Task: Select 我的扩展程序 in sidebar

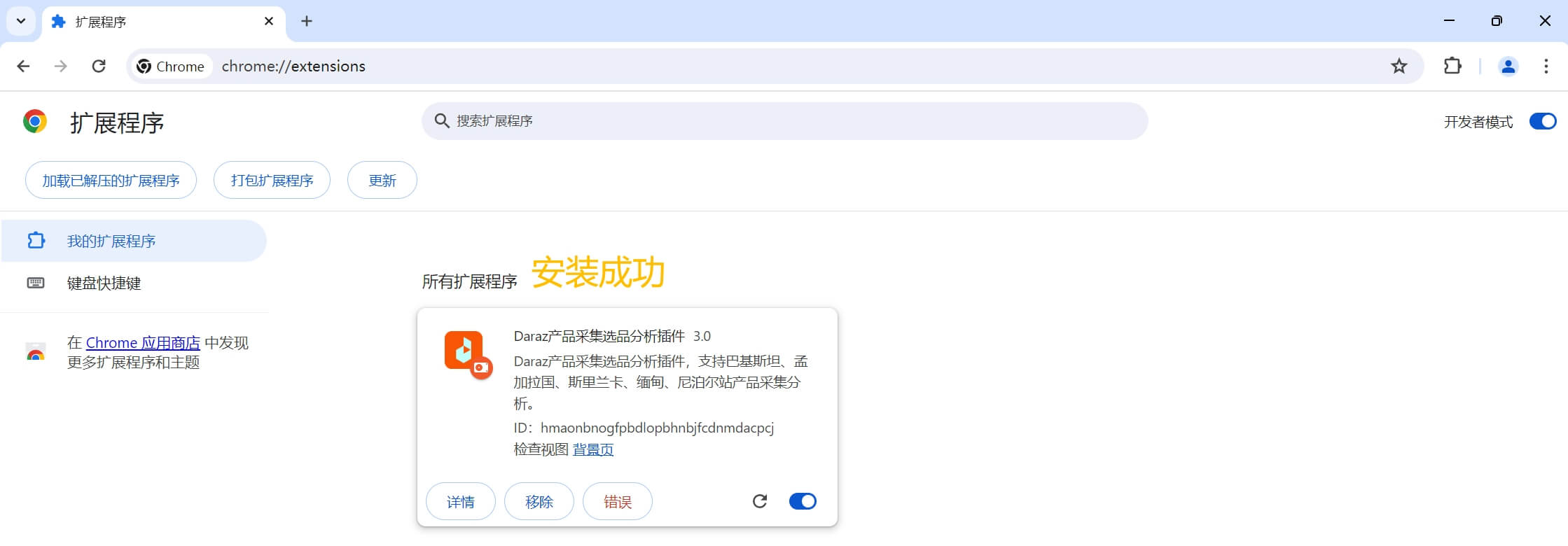Action: pyautogui.click(x=133, y=241)
